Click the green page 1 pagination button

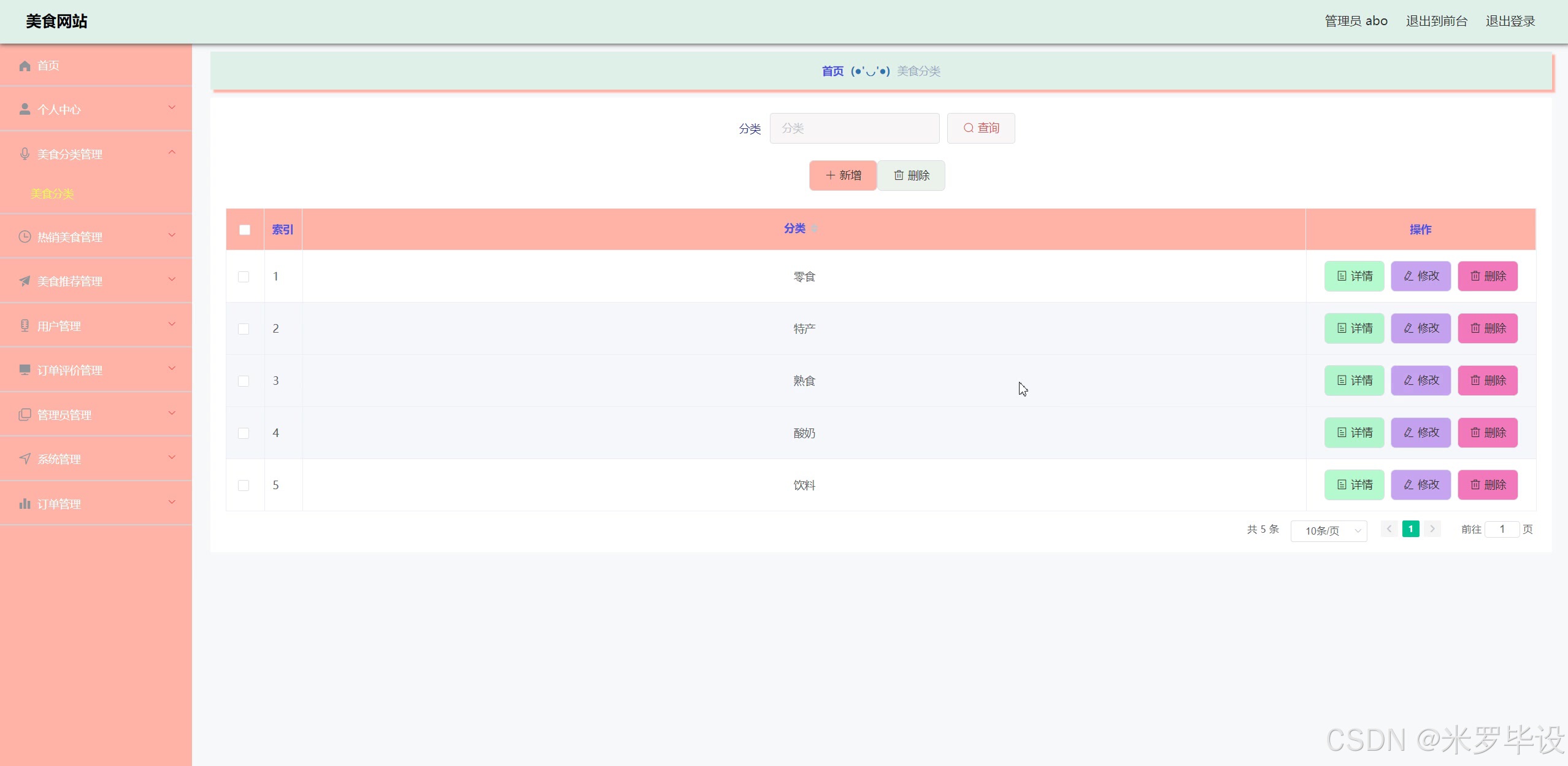(x=1410, y=529)
